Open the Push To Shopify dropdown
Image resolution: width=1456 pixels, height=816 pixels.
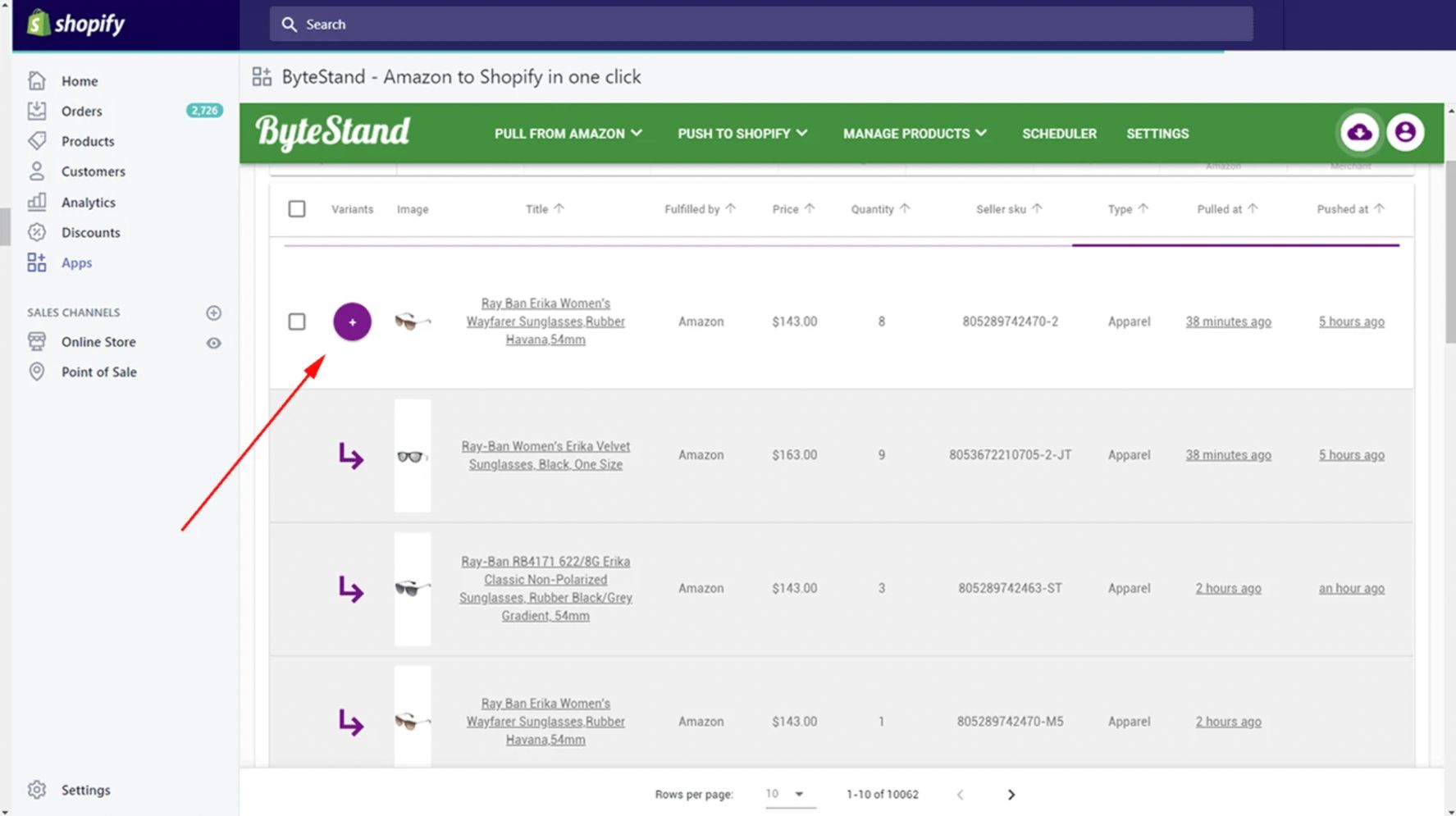point(742,133)
